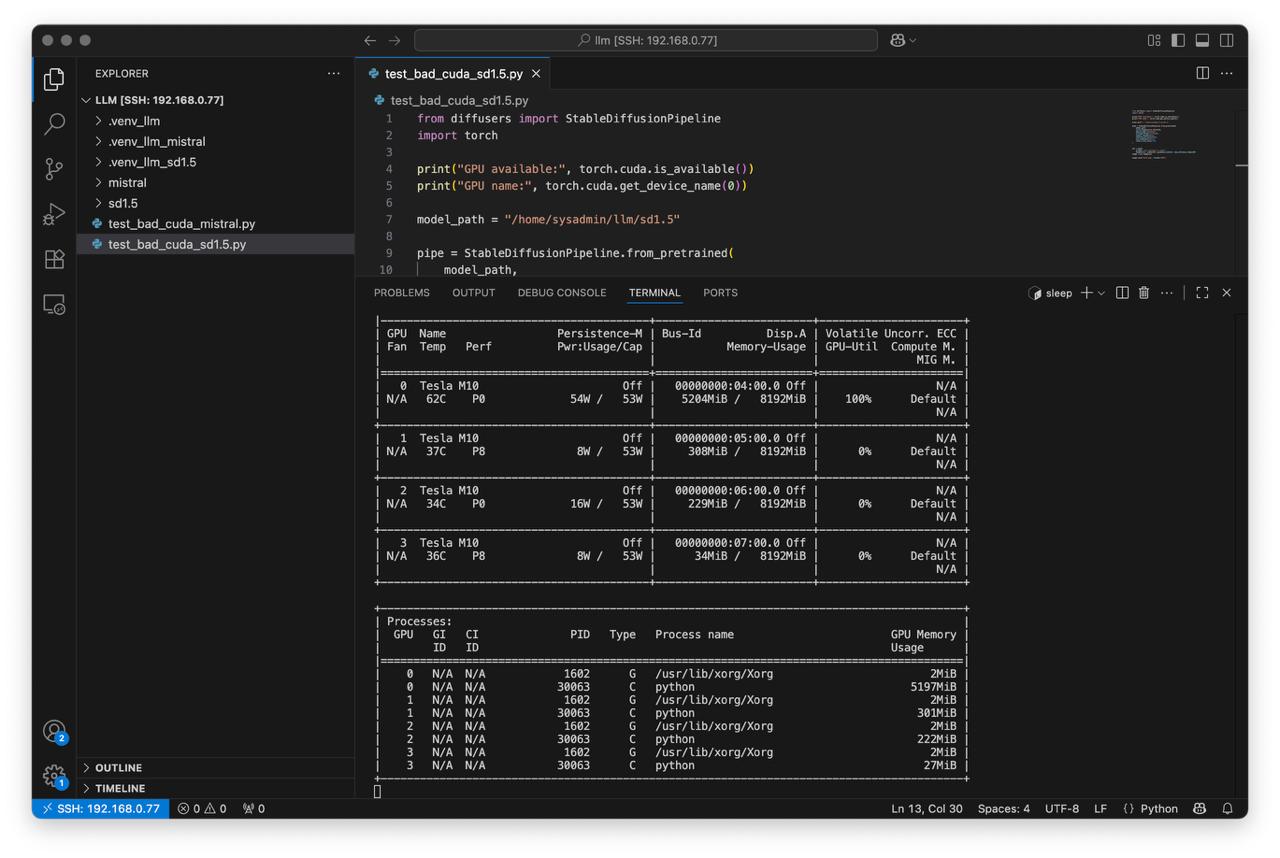The width and height of the screenshot is (1280, 858).
Task: Go back with the left arrow
Action: 370,40
